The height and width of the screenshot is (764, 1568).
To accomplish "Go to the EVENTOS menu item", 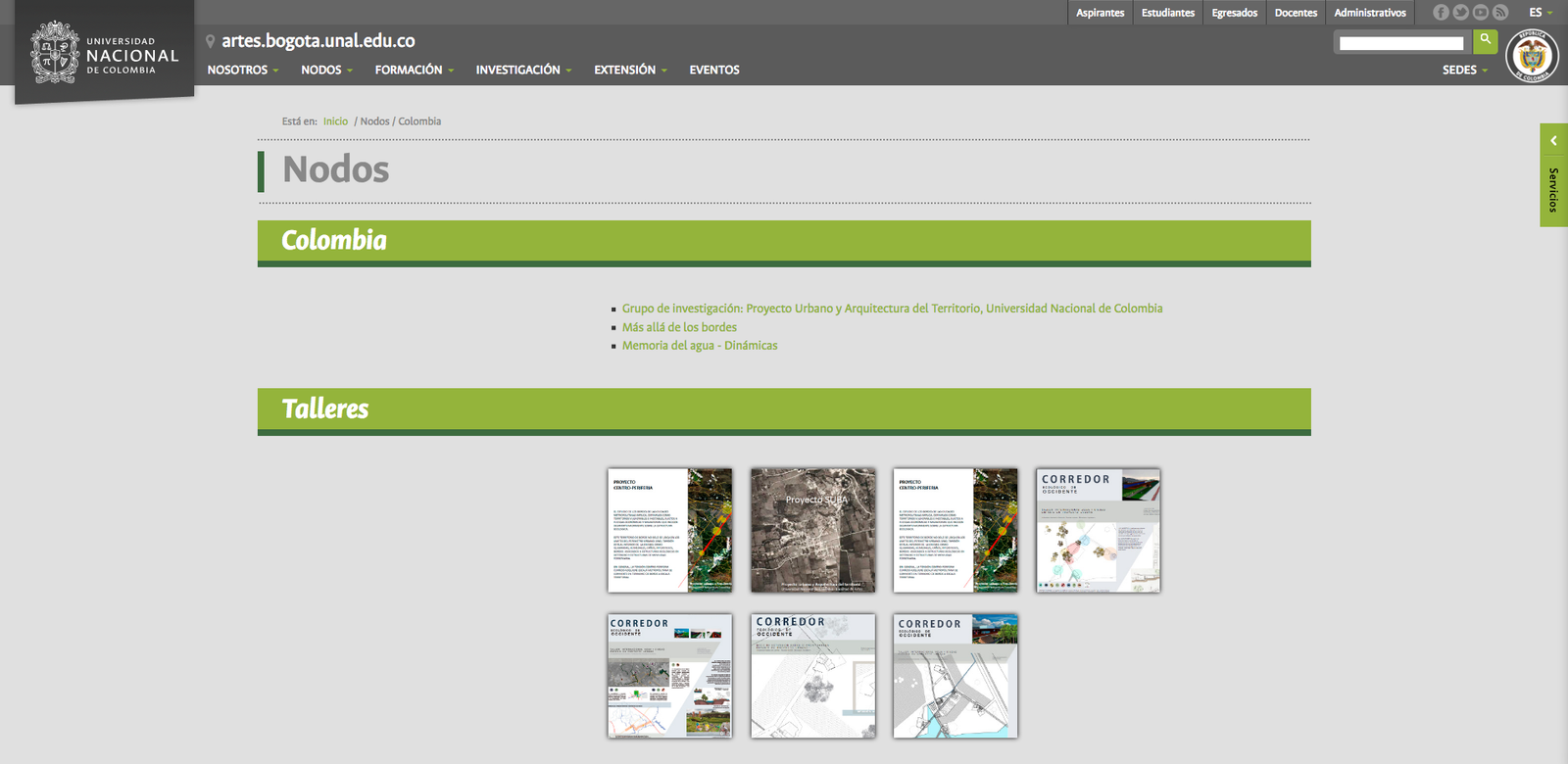I will pos(713,71).
